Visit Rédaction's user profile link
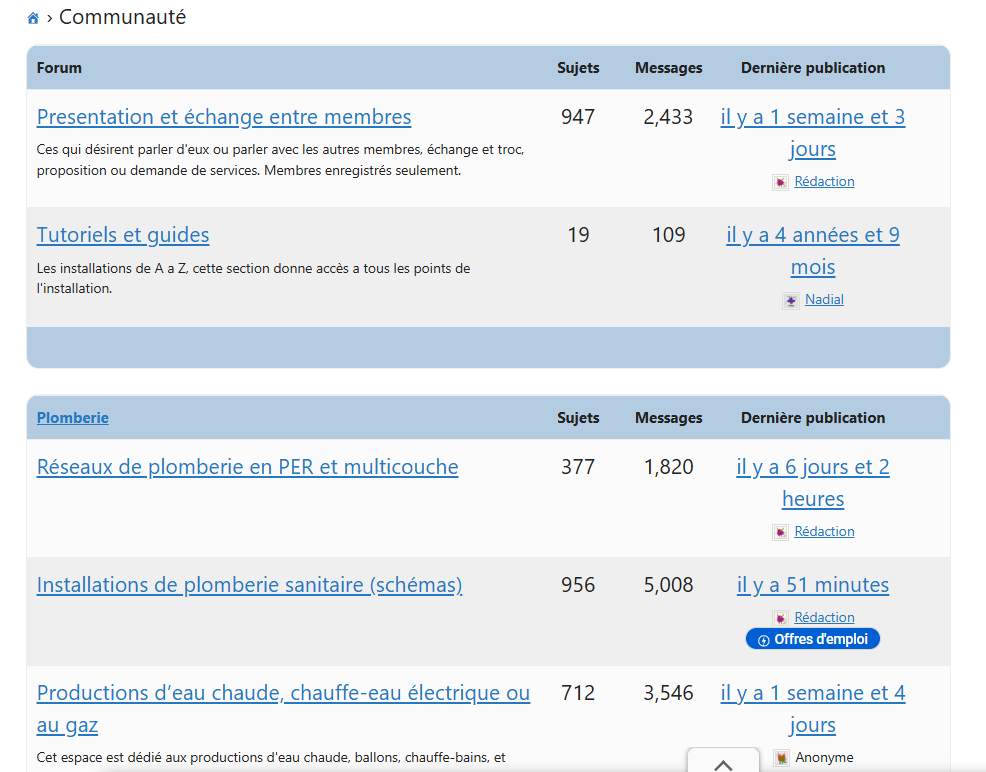 824,181
